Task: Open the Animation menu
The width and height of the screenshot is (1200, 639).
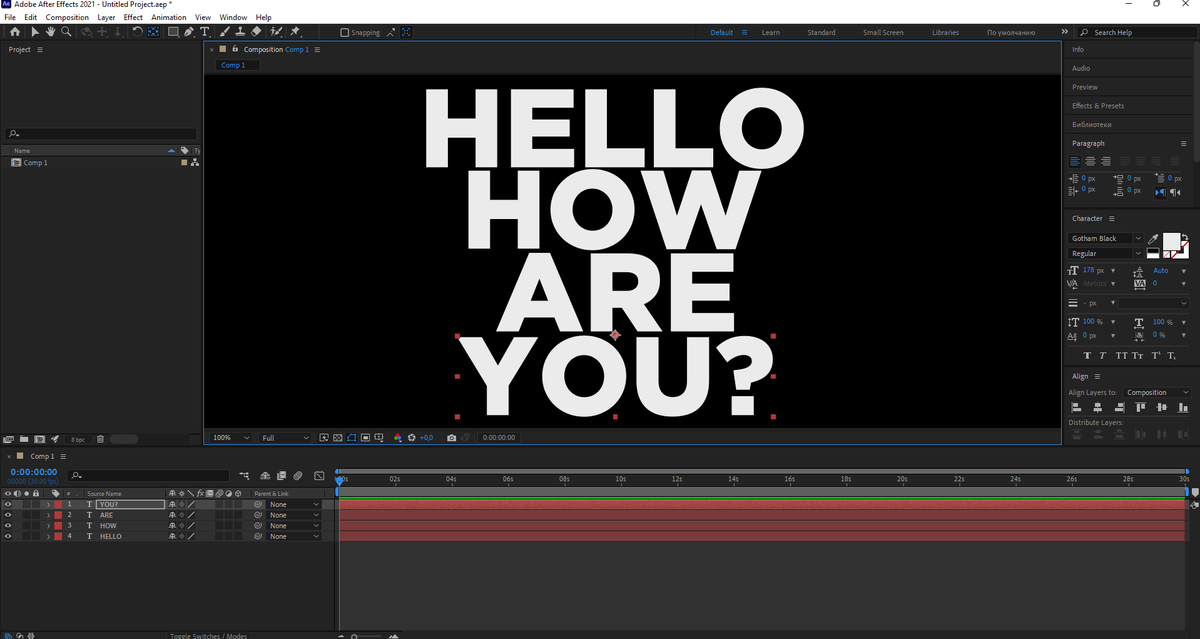Action: [169, 18]
